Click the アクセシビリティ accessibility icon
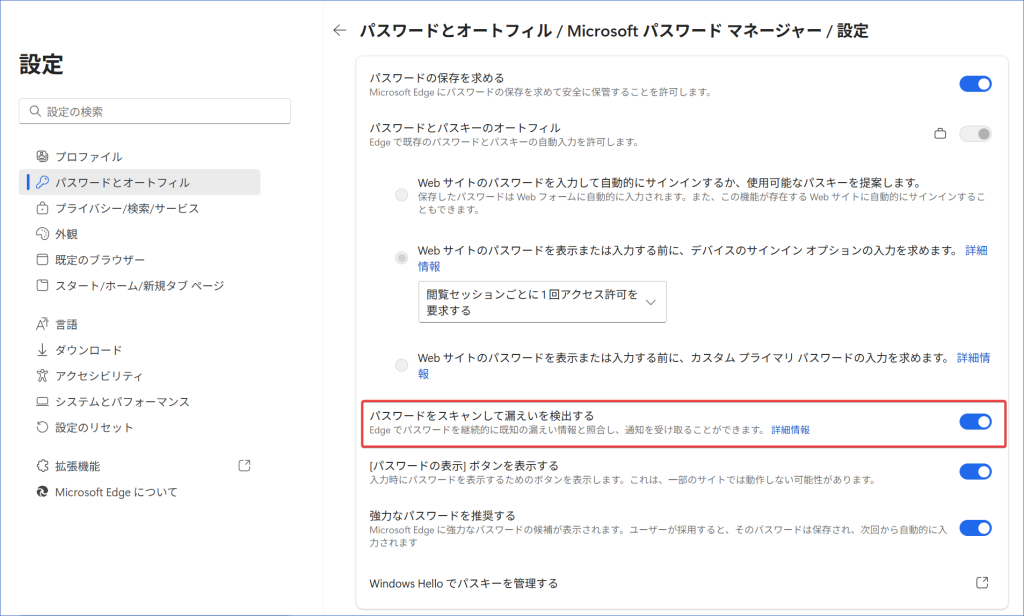Viewport: 1024px width, 616px height. [42, 376]
